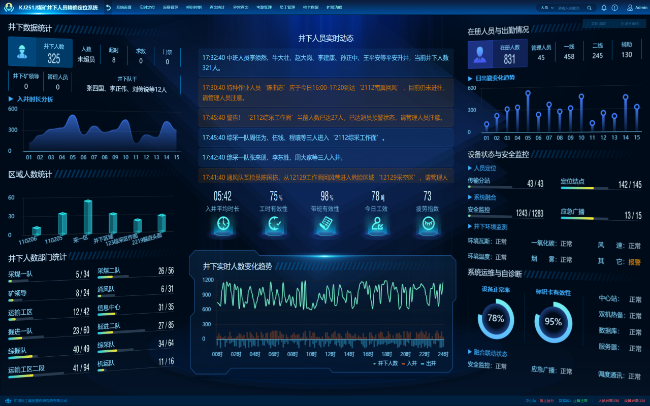Click the 入井平均时长 clock icon
Image resolution: width=650 pixels, height=406 pixels.
(x=222, y=225)
